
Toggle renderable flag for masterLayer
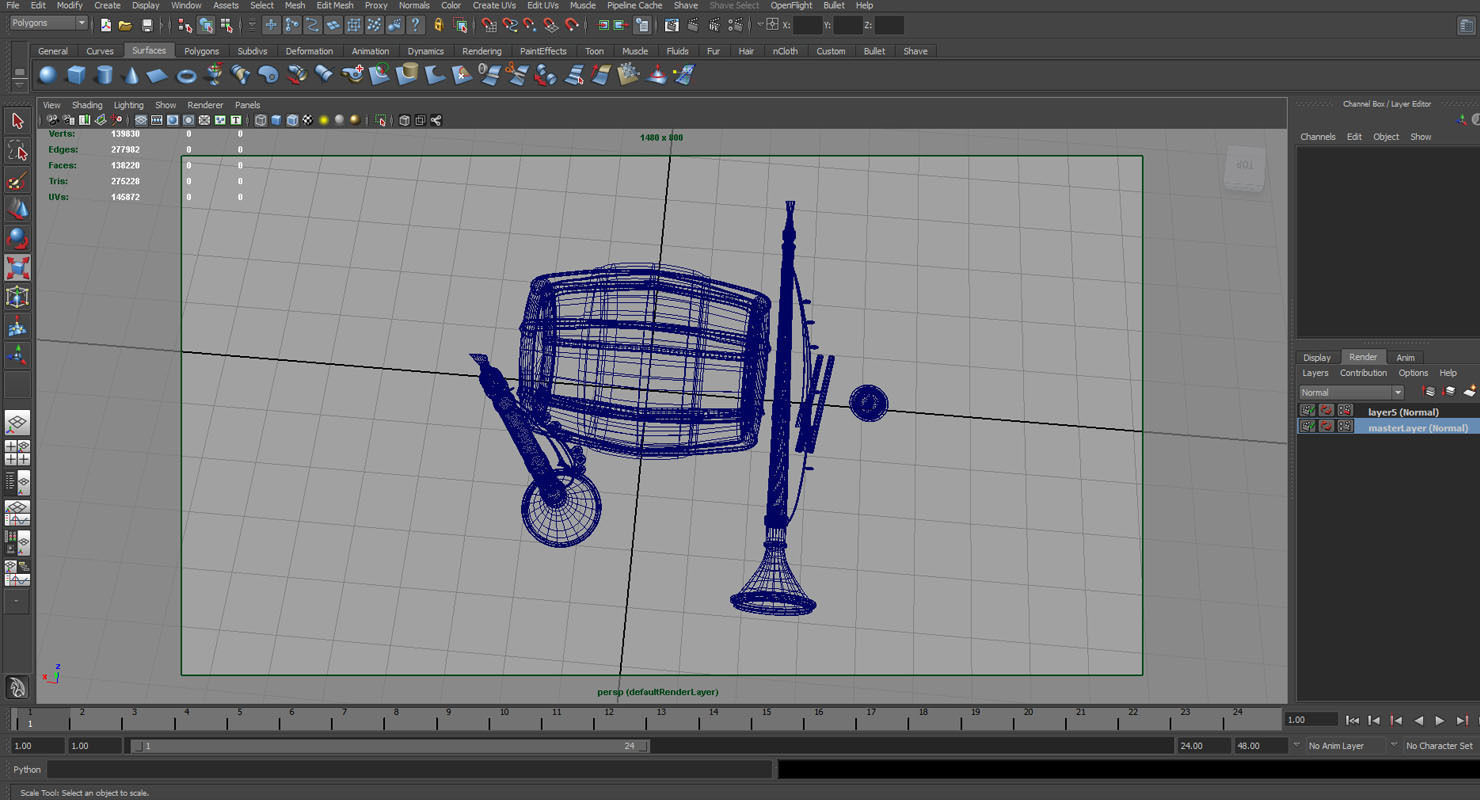1307,427
